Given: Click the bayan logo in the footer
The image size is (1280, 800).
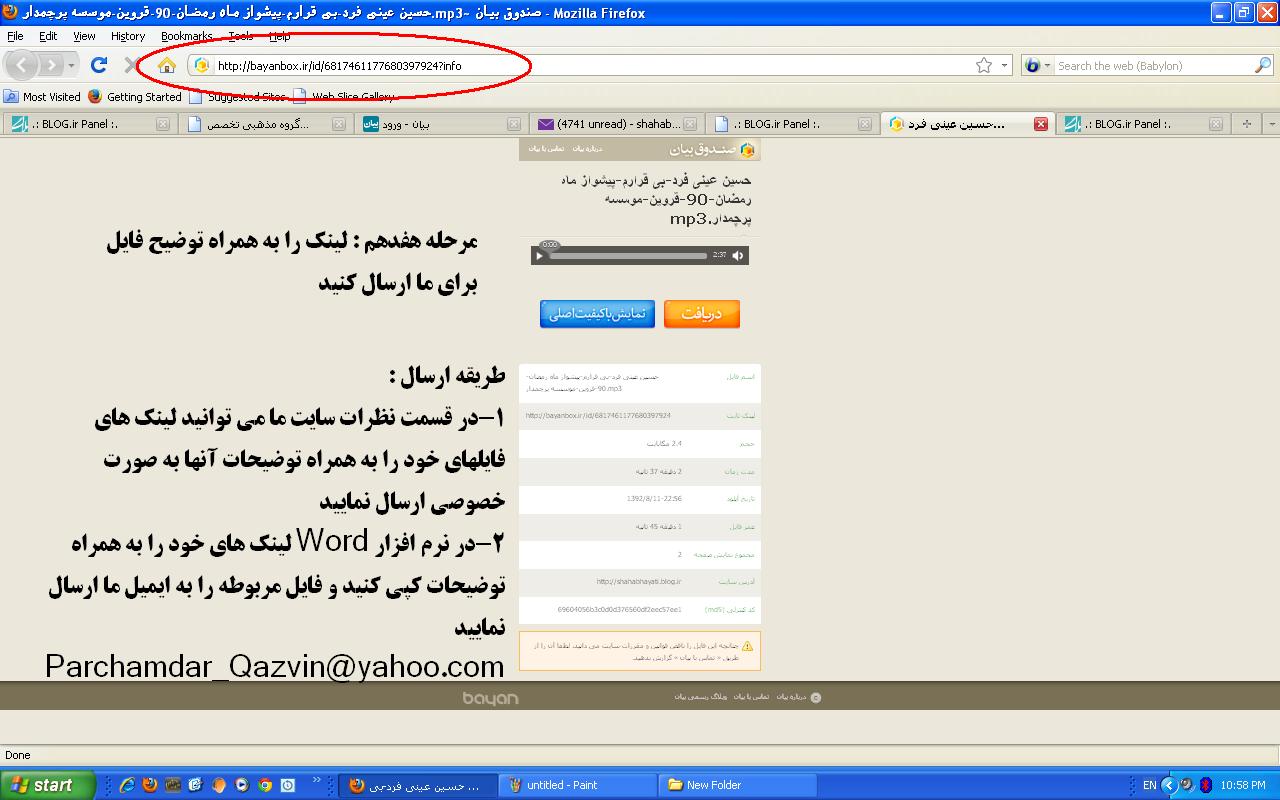Looking at the screenshot, I should [x=490, y=698].
